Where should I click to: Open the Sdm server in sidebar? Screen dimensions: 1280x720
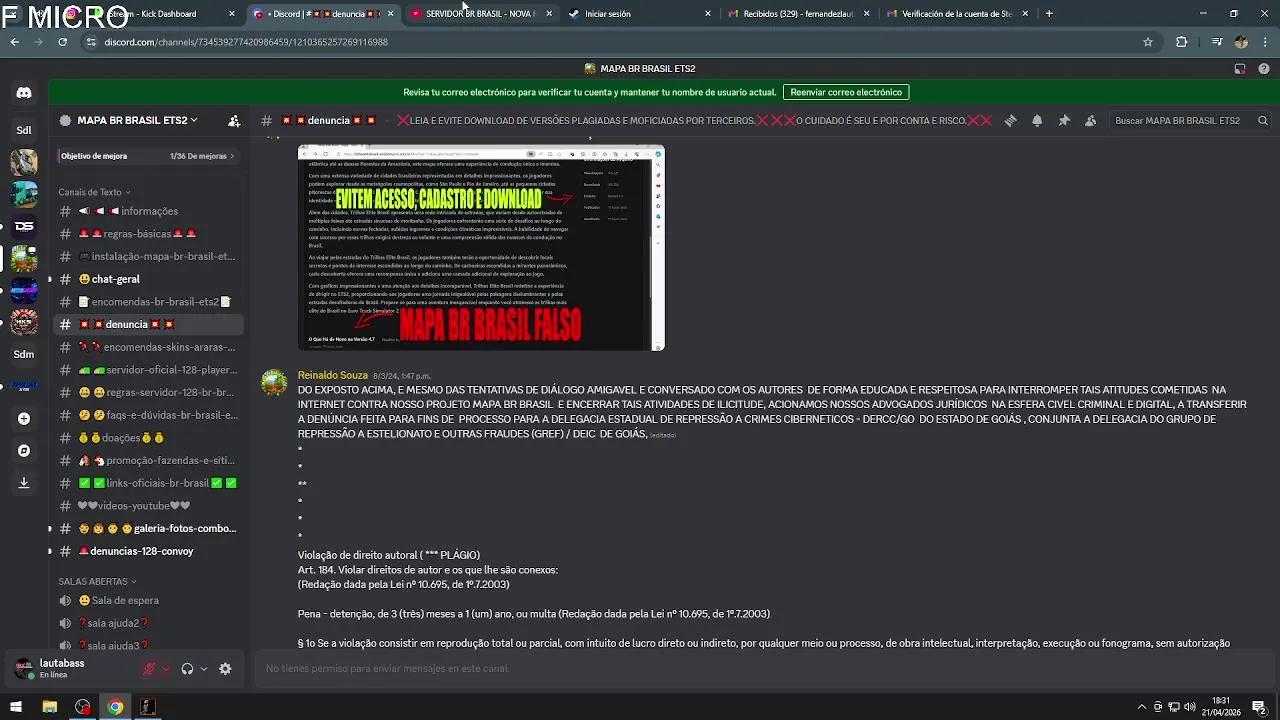point(24,354)
